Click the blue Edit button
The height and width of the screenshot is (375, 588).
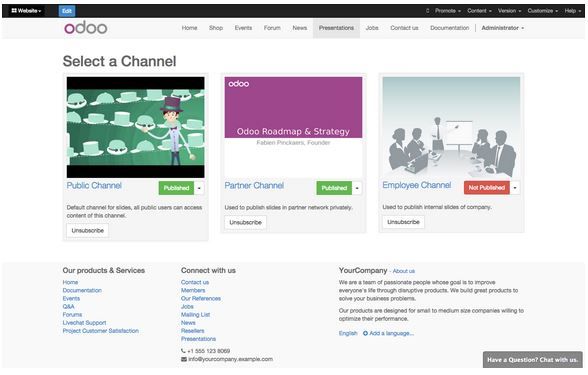tap(67, 11)
